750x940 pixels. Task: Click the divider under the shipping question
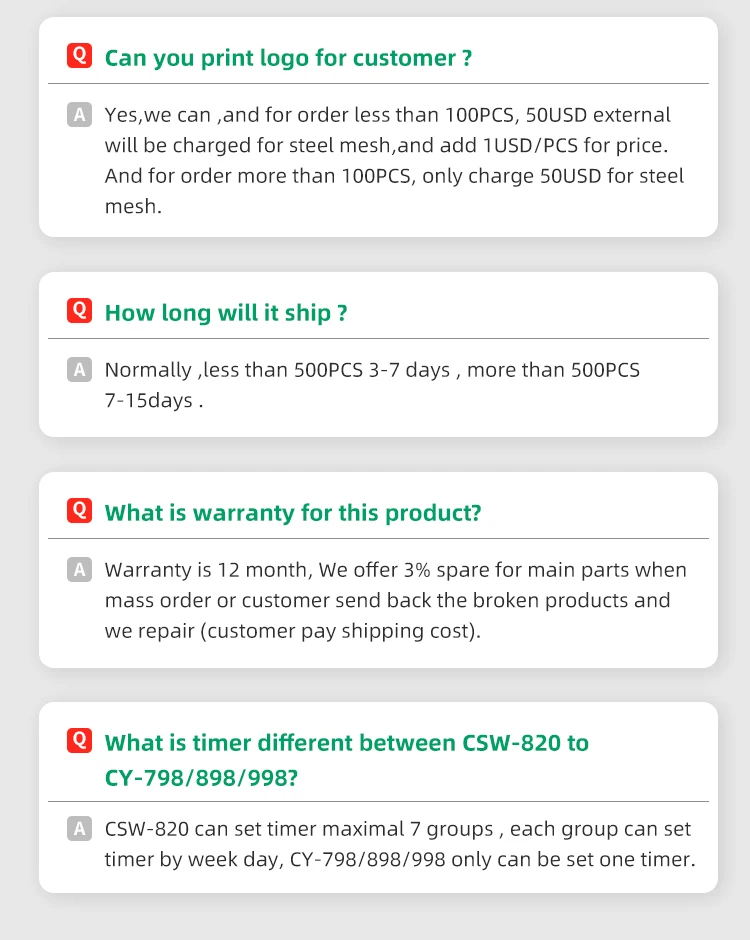tap(378, 339)
